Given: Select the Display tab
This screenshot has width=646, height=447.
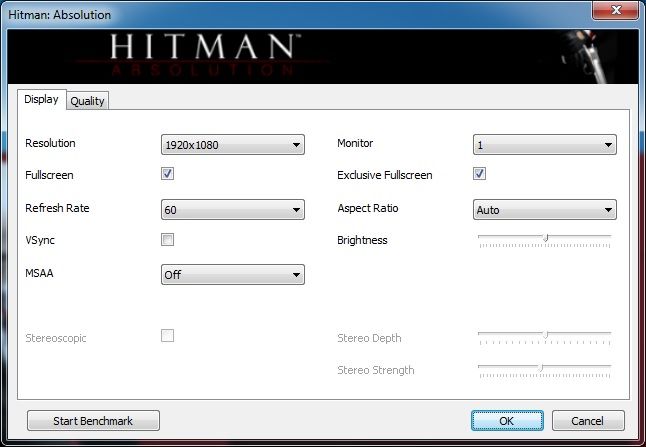Looking at the screenshot, I should pos(41,99).
